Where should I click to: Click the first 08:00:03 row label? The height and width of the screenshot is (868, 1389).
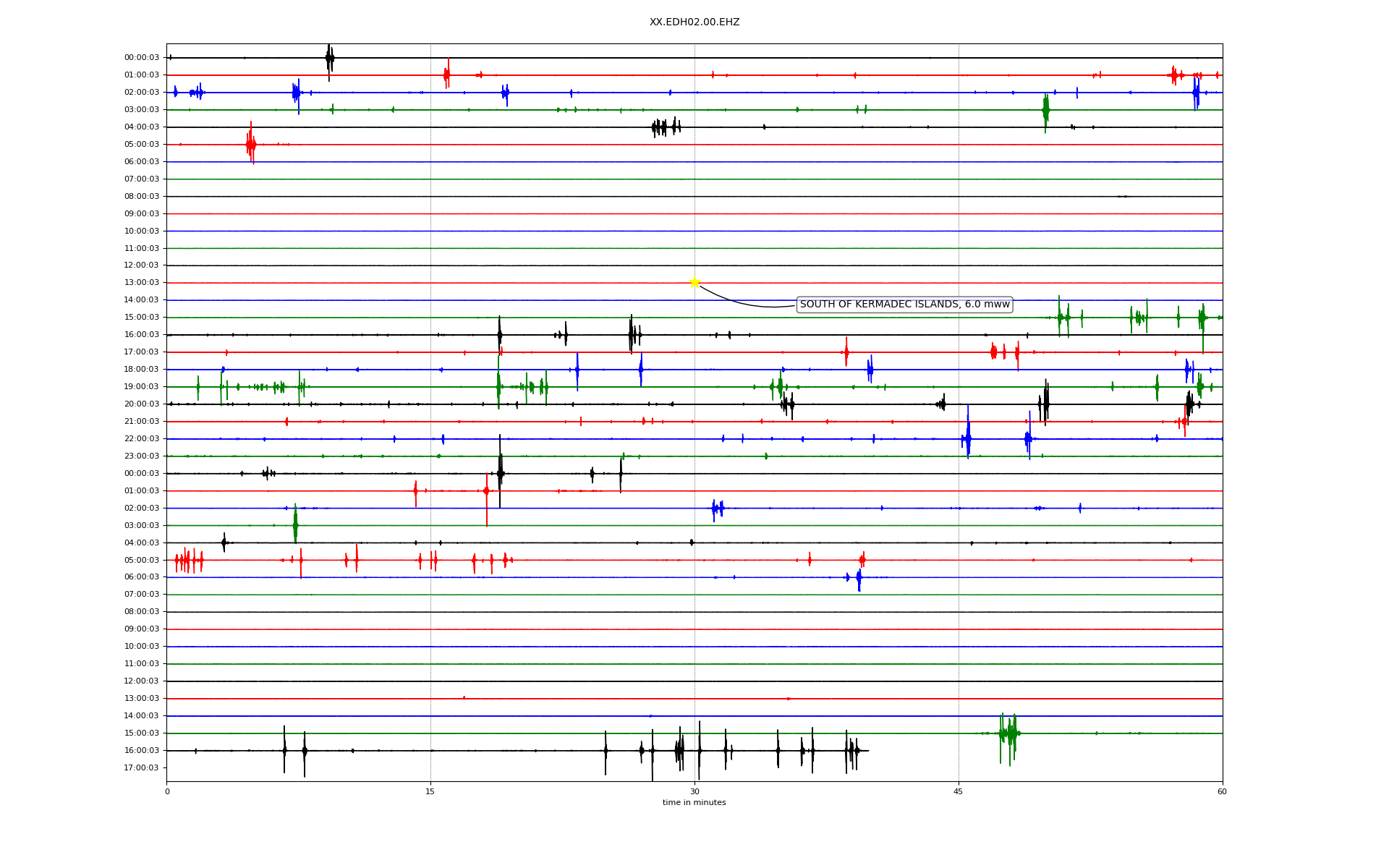click(142, 197)
